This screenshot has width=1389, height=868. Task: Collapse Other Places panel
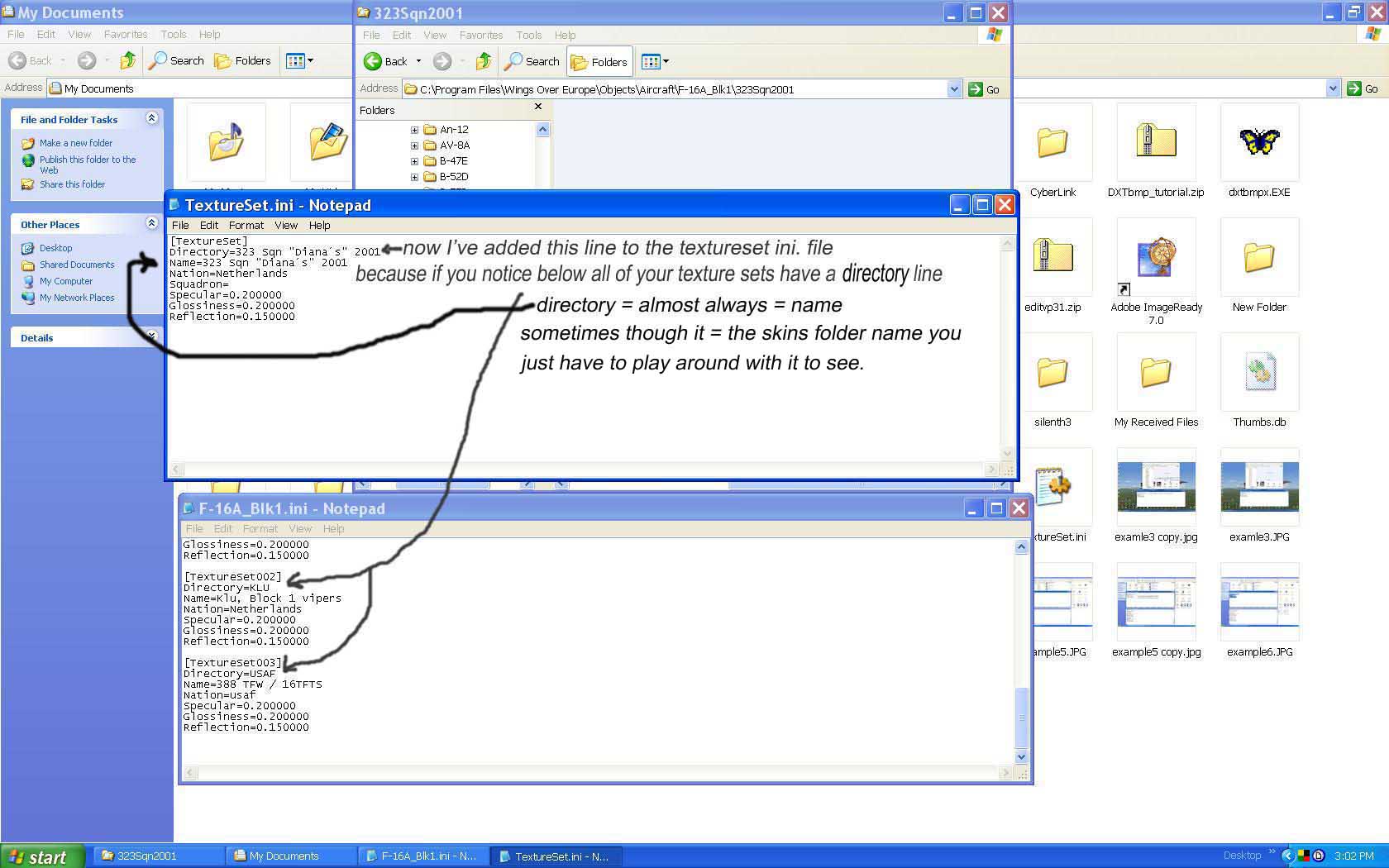[x=151, y=223]
